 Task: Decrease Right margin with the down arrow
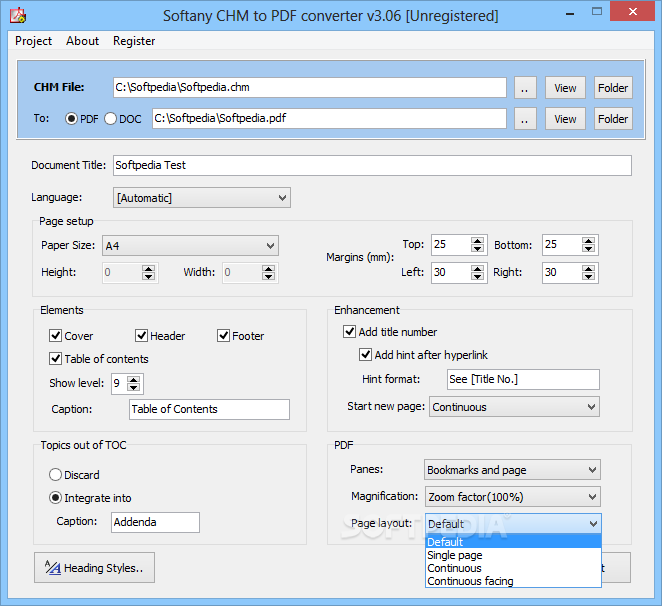(588, 277)
